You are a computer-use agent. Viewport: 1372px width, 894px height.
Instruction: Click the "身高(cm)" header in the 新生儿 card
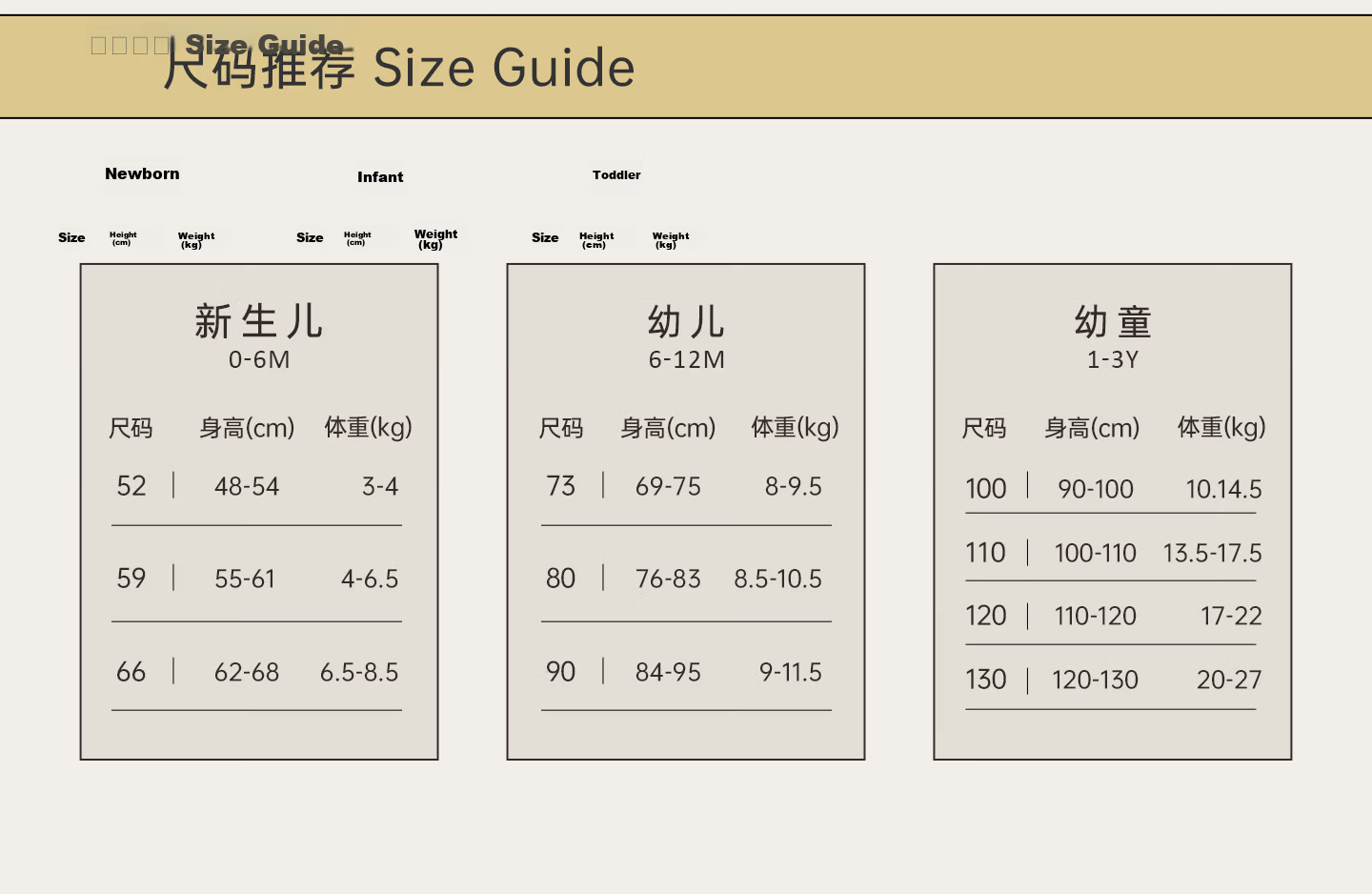pyautogui.click(x=247, y=428)
